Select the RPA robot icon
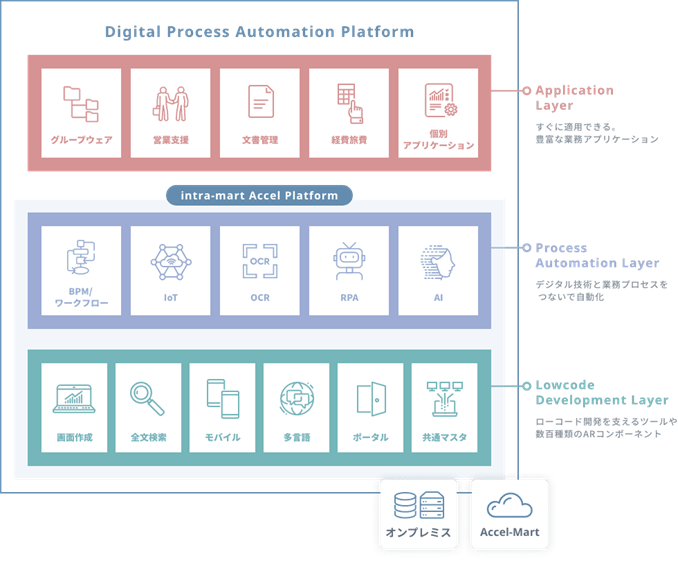 349,261
